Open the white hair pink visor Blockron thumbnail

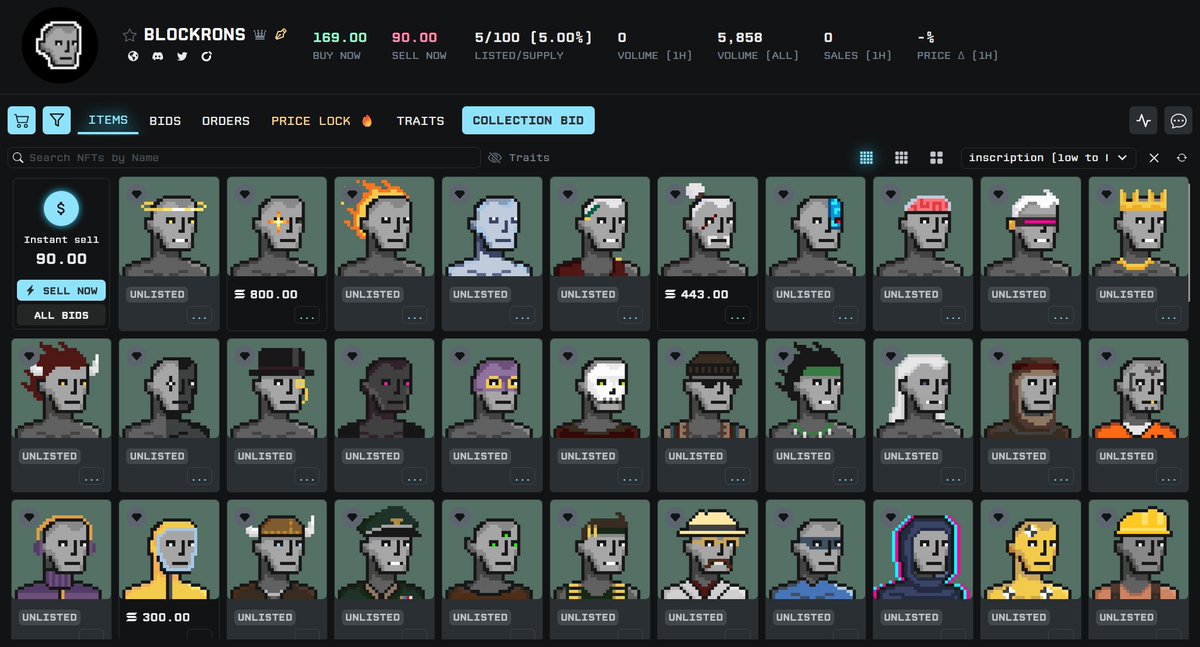click(x=1031, y=227)
